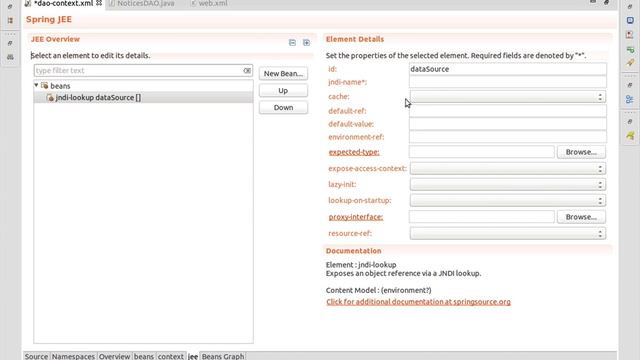The height and width of the screenshot is (360, 640).
Task: Open the resource-ref dropdown
Action: (x=508, y=233)
